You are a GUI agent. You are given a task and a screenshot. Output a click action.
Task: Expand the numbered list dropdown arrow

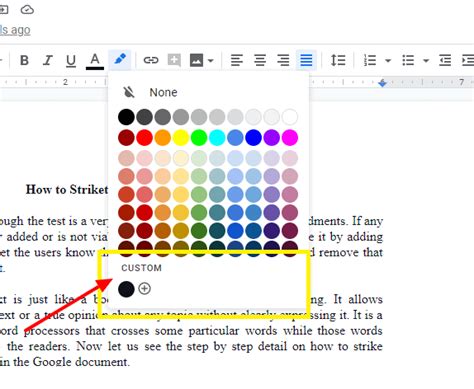click(388, 61)
